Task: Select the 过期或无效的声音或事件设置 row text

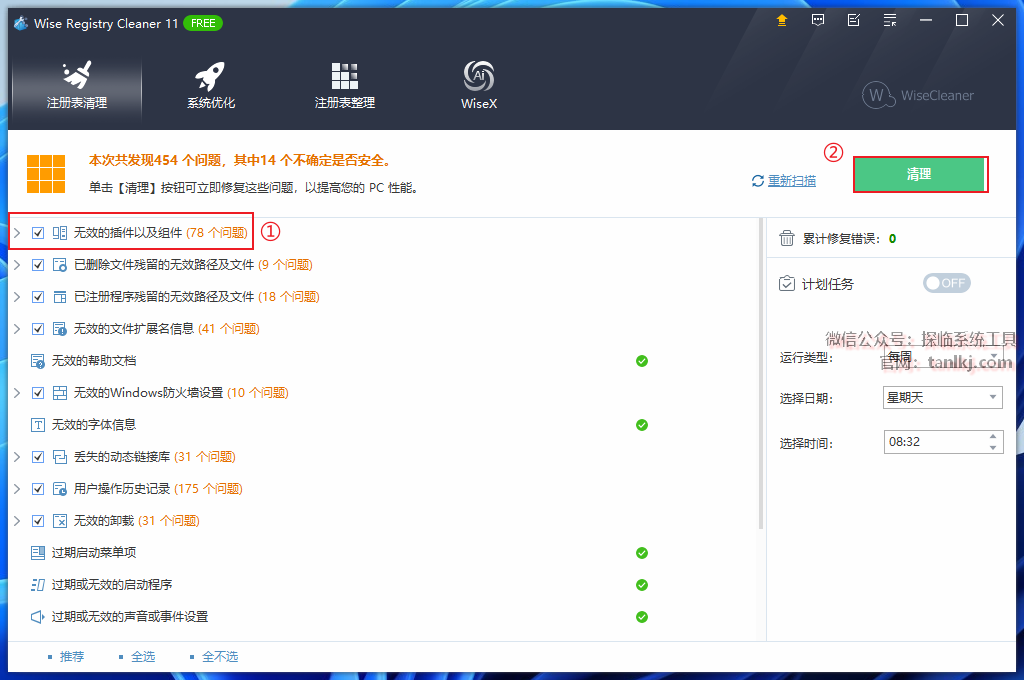Action: tap(130, 617)
